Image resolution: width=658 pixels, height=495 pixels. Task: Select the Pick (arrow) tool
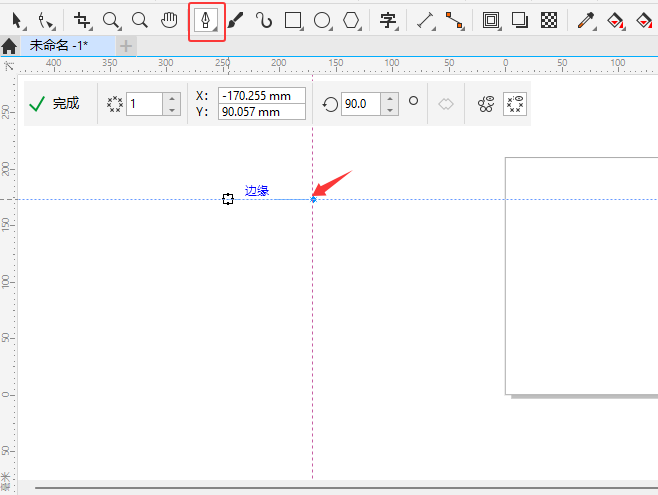[x=17, y=20]
